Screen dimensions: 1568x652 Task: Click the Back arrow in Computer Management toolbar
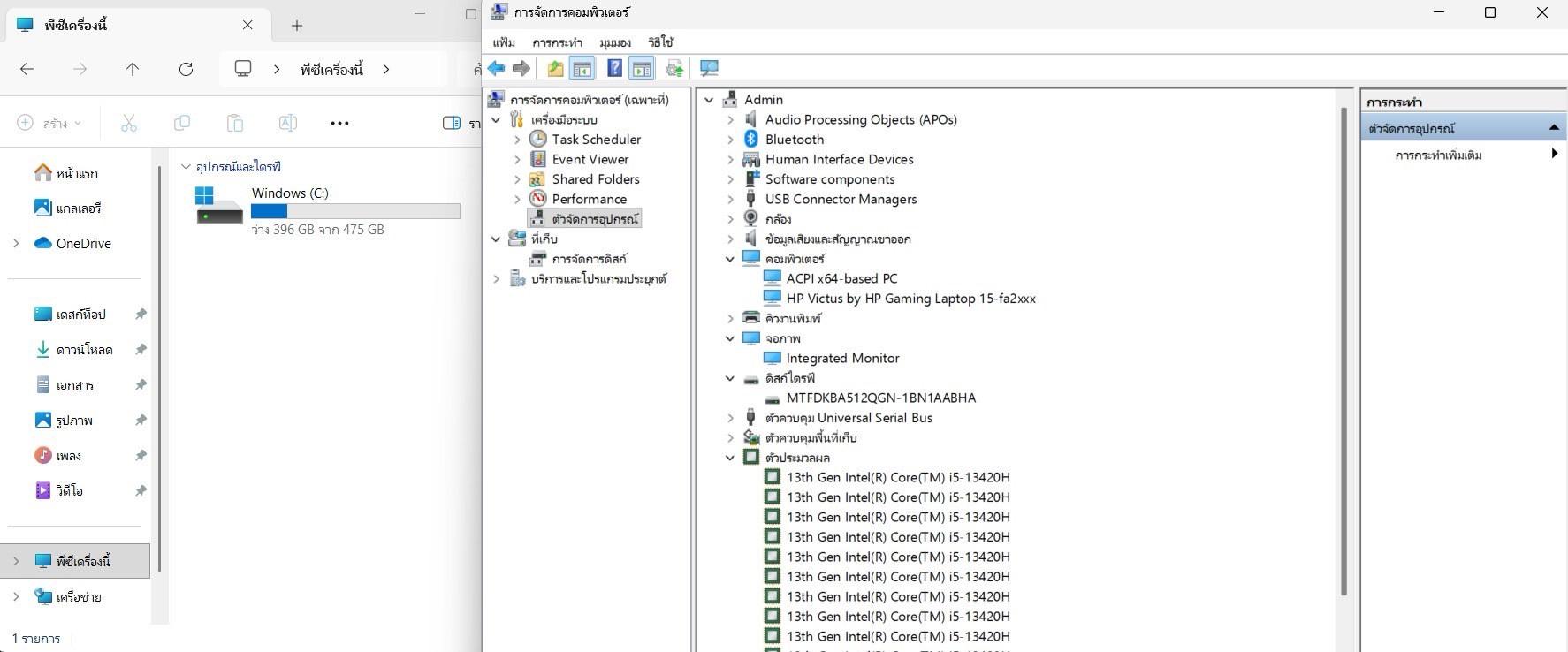497,68
